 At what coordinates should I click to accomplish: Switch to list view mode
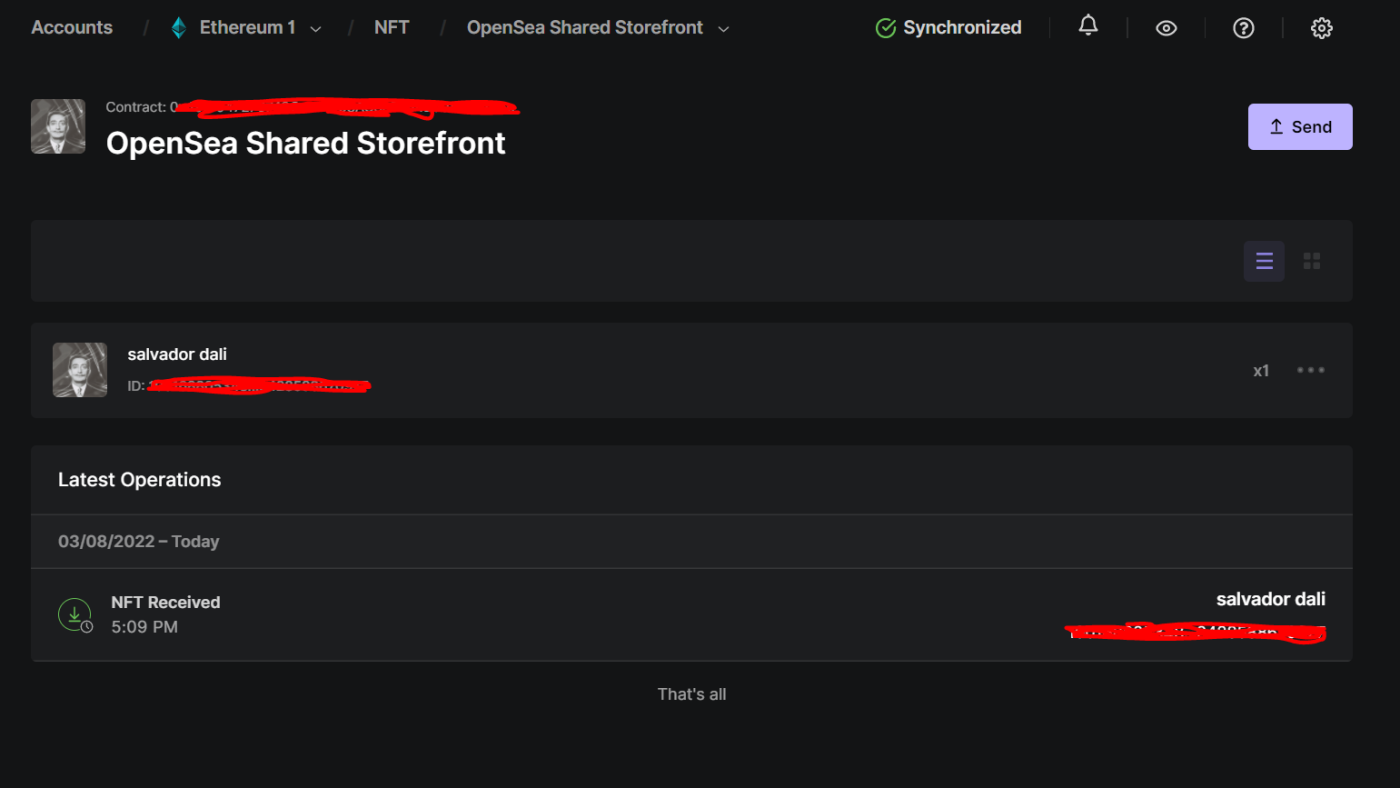1264,261
